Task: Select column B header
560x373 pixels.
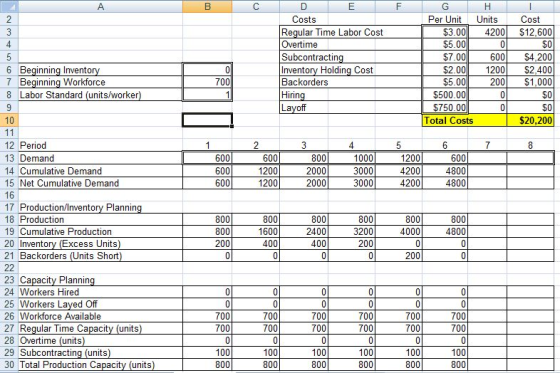Action: tap(207, 6)
